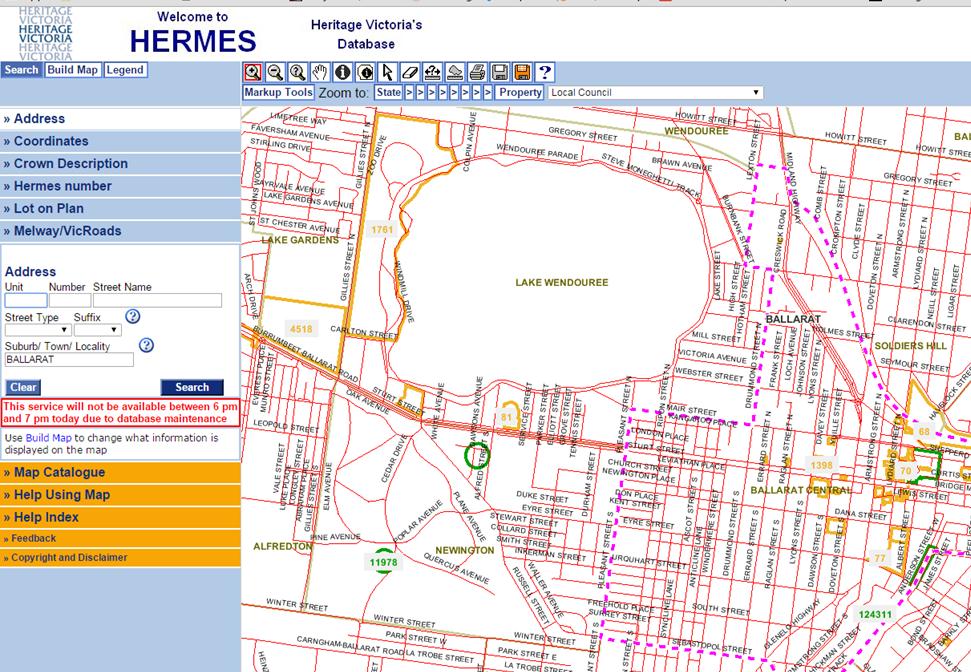Choose the arrow pointer select tool
The width and height of the screenshot is (971, 672).
click(388, 72)
